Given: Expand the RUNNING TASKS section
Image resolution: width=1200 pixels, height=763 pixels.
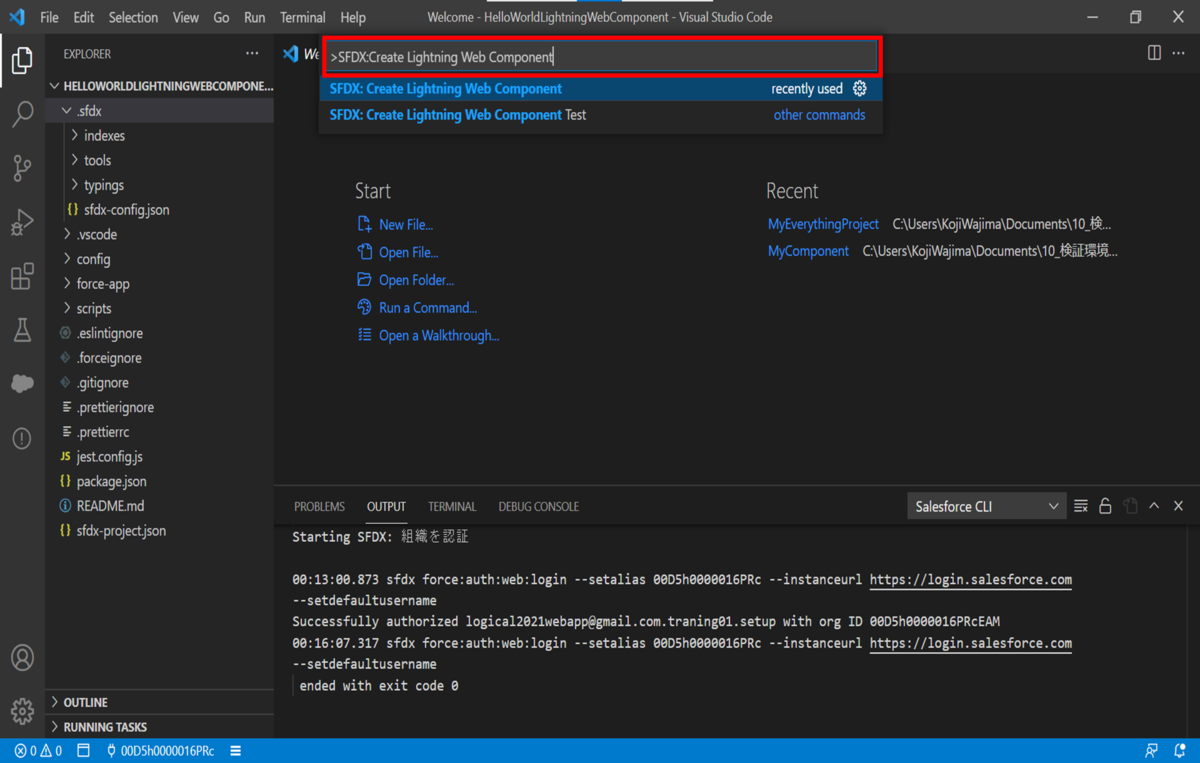Looking at the screenshot, I should [160, 727].
